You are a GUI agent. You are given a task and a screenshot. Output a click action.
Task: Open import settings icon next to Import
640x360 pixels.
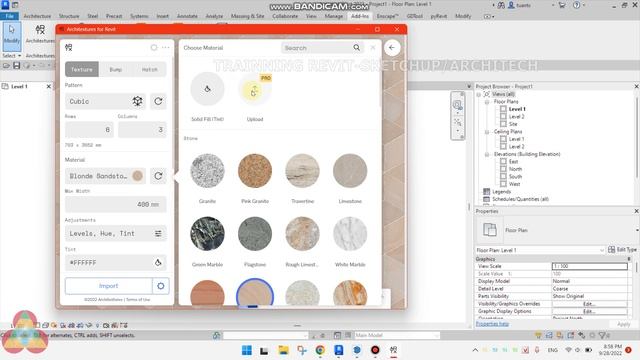[x=160, y=286]
